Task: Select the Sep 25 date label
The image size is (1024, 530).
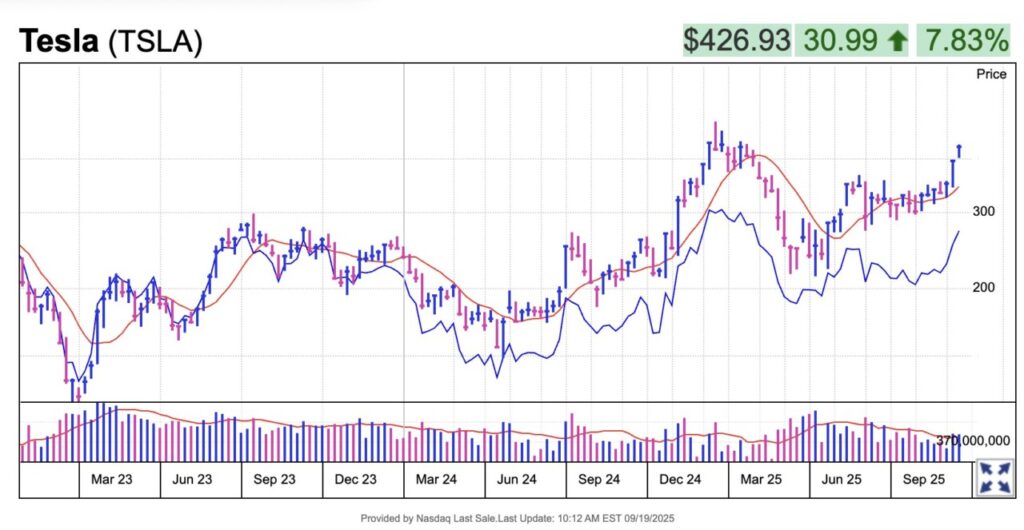Action: [x=923, y=479]
